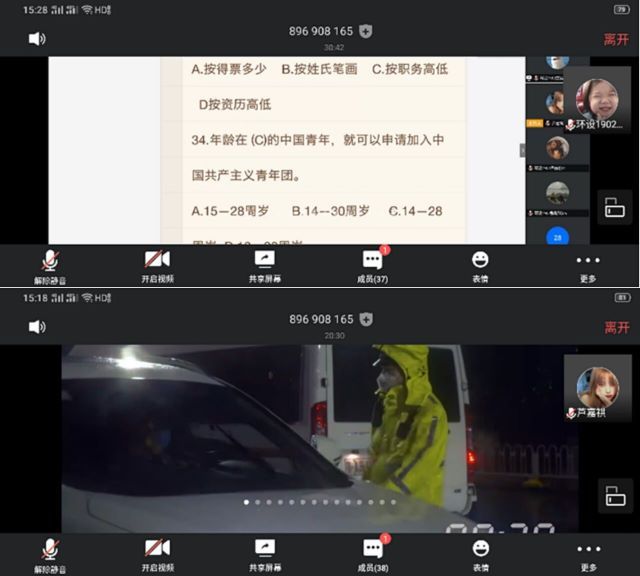640x576 pixels.
Task: Open the 成员(38) members list
Action: point(373,556)
